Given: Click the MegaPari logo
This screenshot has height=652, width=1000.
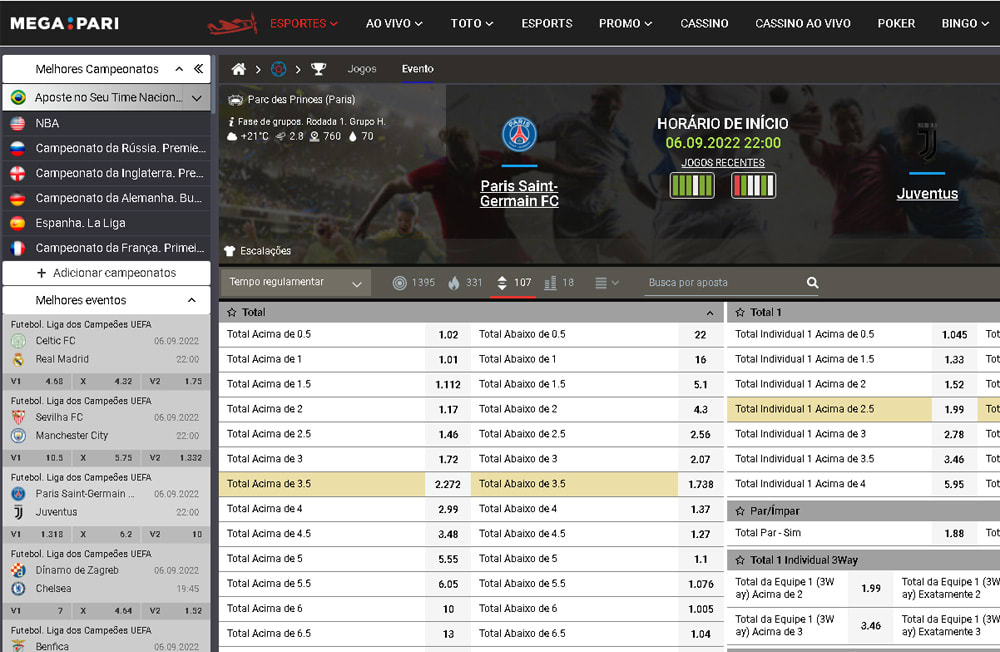Looking at the screenshot, I should click(x=64, y=24).
